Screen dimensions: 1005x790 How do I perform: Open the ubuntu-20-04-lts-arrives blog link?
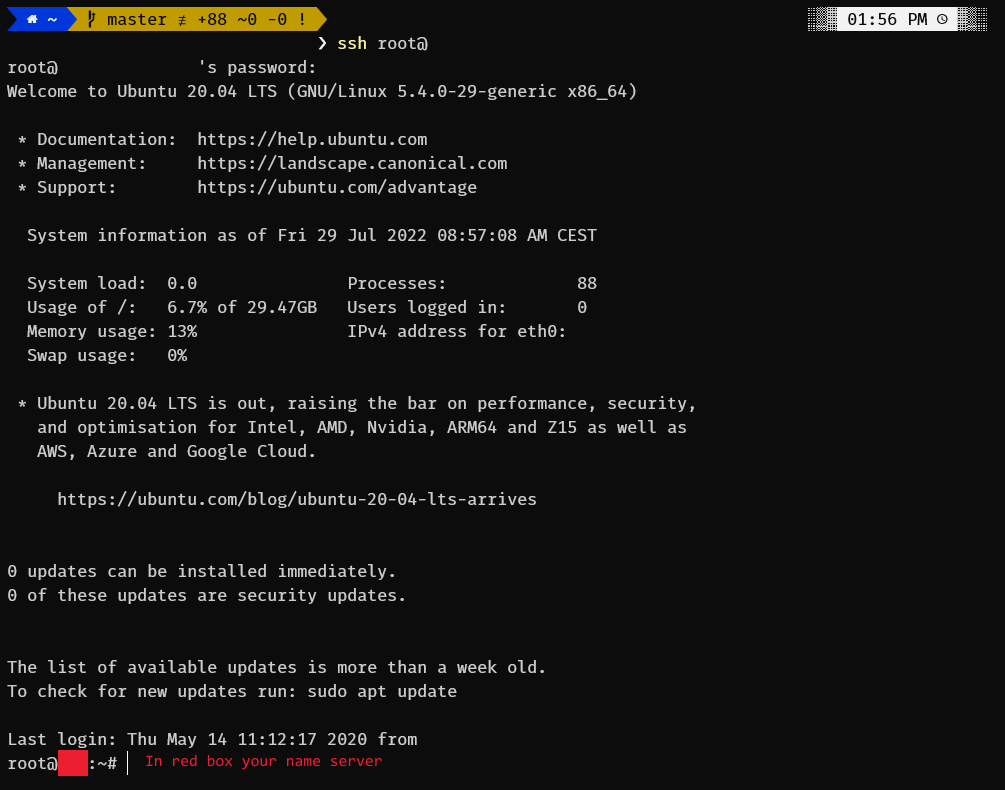[297, 499]
